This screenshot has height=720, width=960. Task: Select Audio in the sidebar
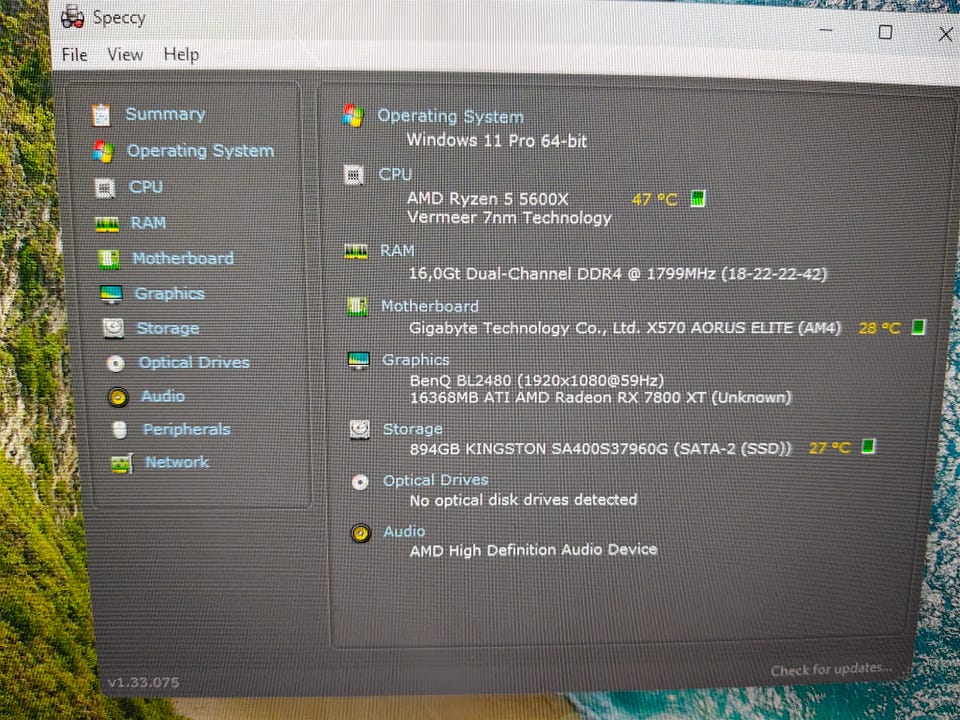[x=163, y=396]
